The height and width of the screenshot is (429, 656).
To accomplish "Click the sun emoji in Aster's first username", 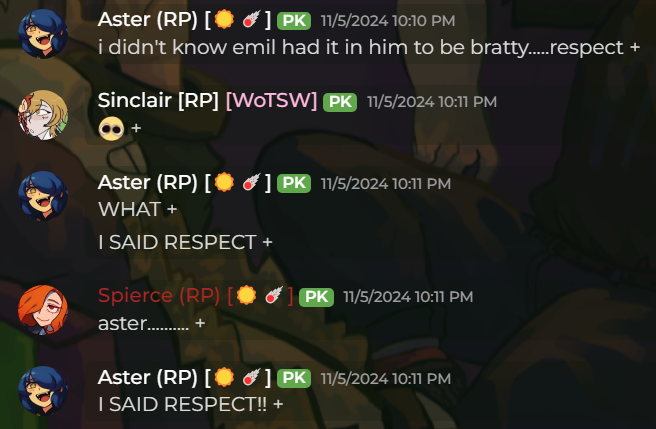I will pos(224,19).
